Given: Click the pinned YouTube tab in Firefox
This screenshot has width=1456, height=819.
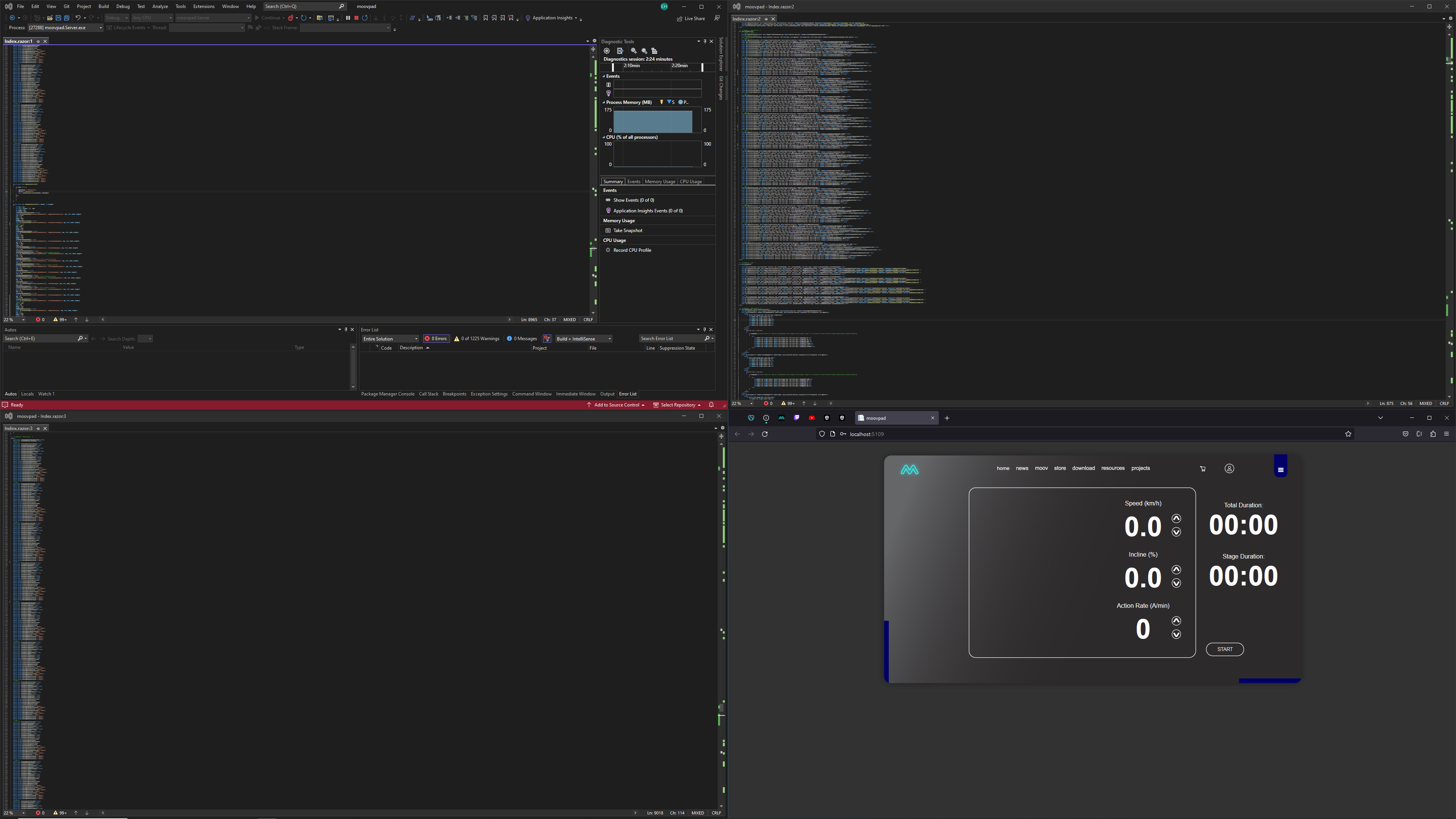Looking at the screenshot, I should 812,418.
